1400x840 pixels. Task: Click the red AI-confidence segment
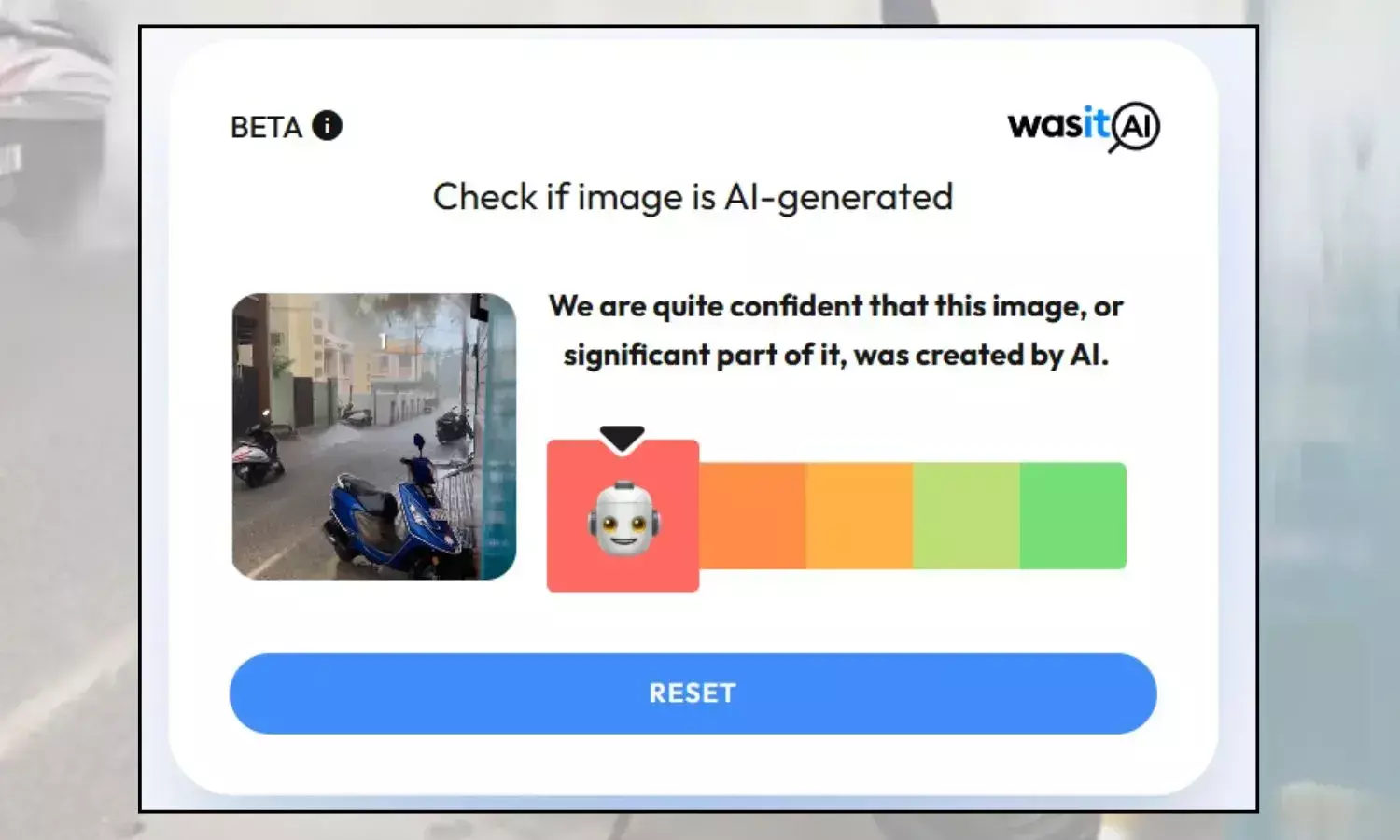[623, 516]
